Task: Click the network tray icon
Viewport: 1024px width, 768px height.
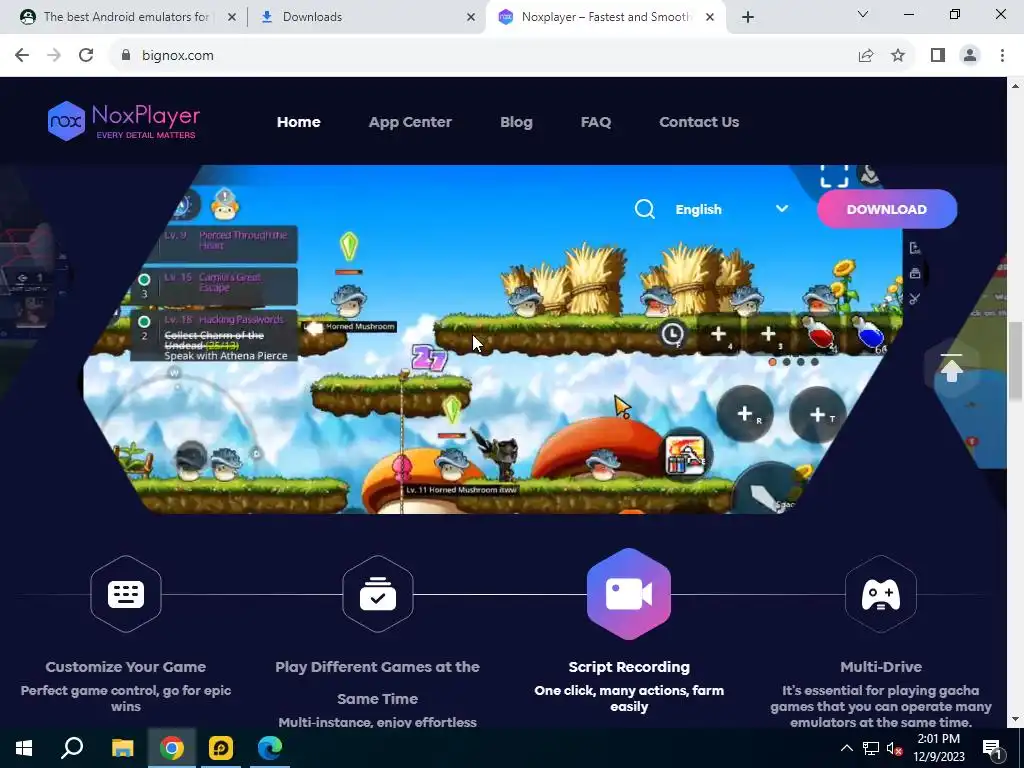Action: click(x=871, y=748)
